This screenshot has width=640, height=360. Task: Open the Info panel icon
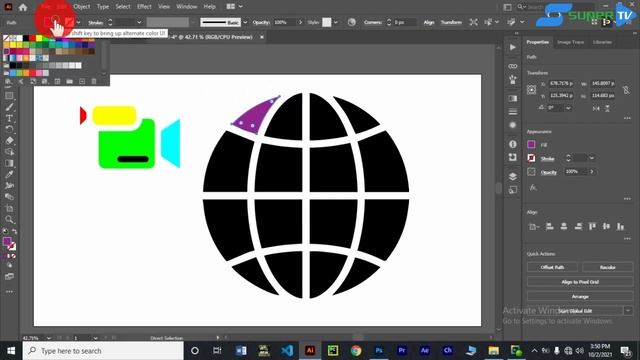coord(513,144)
